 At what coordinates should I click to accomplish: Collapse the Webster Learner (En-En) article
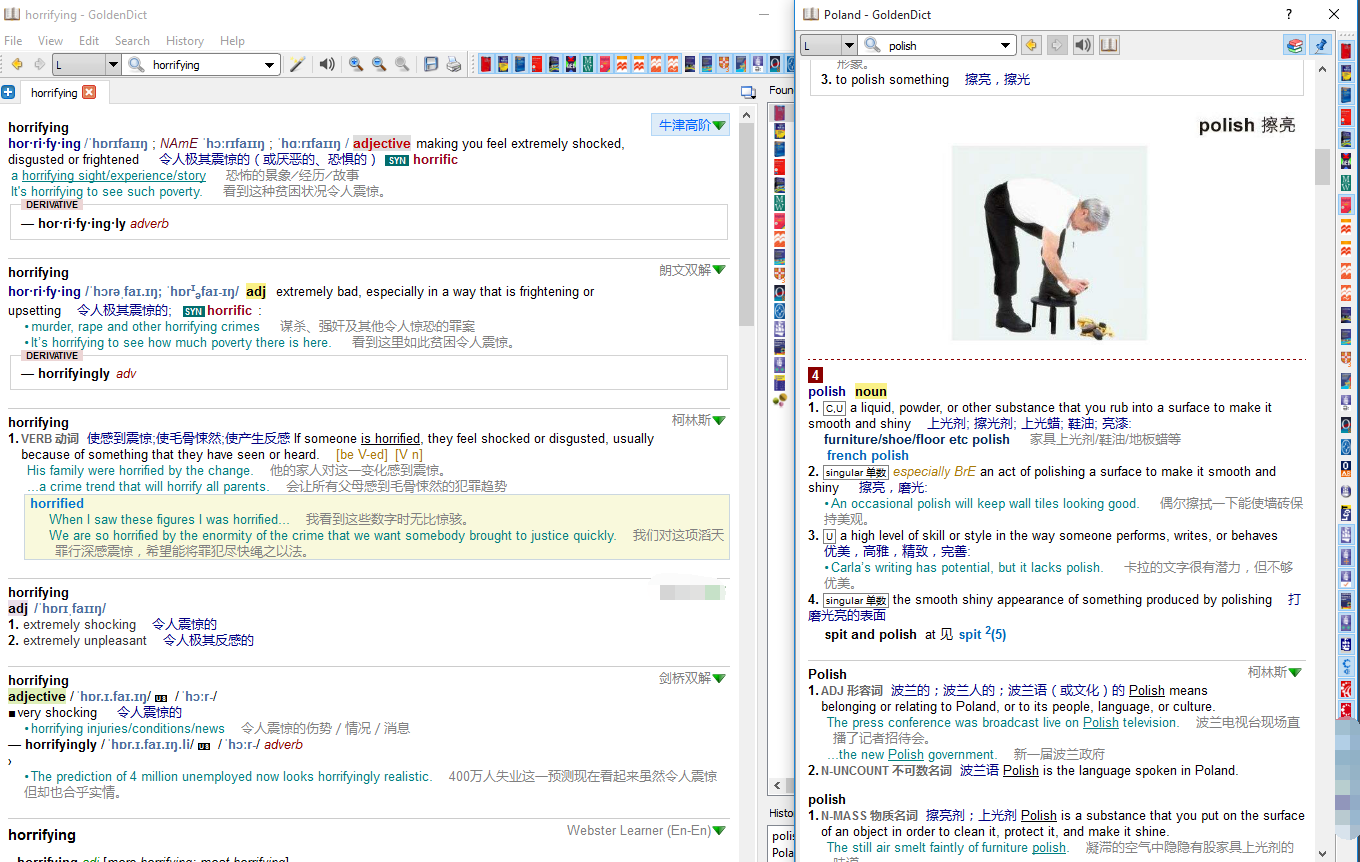click(718, 831)
